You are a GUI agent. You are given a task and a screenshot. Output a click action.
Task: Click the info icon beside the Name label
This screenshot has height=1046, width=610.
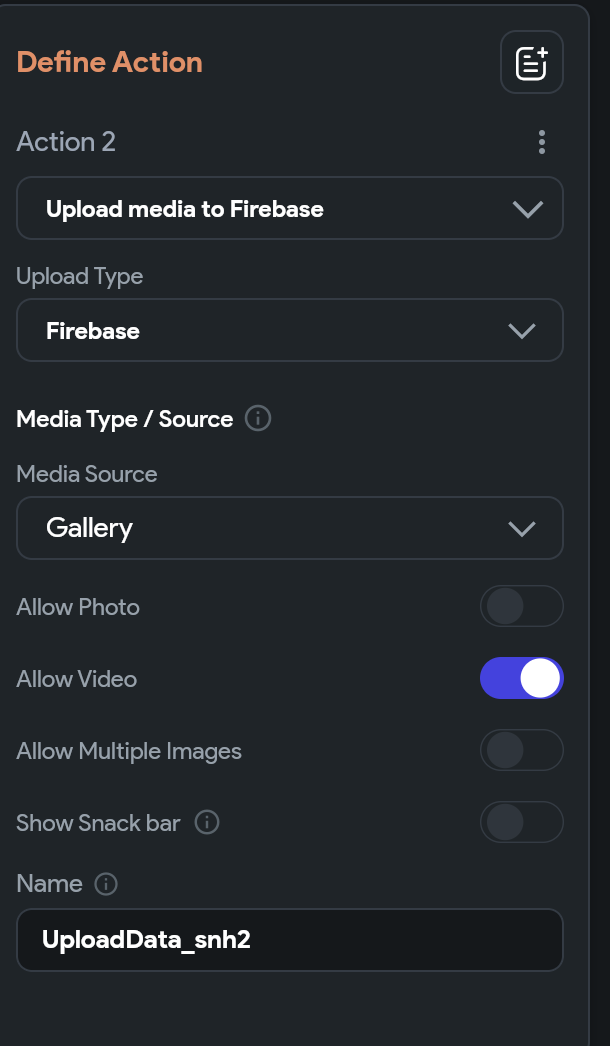click(107, 884)
